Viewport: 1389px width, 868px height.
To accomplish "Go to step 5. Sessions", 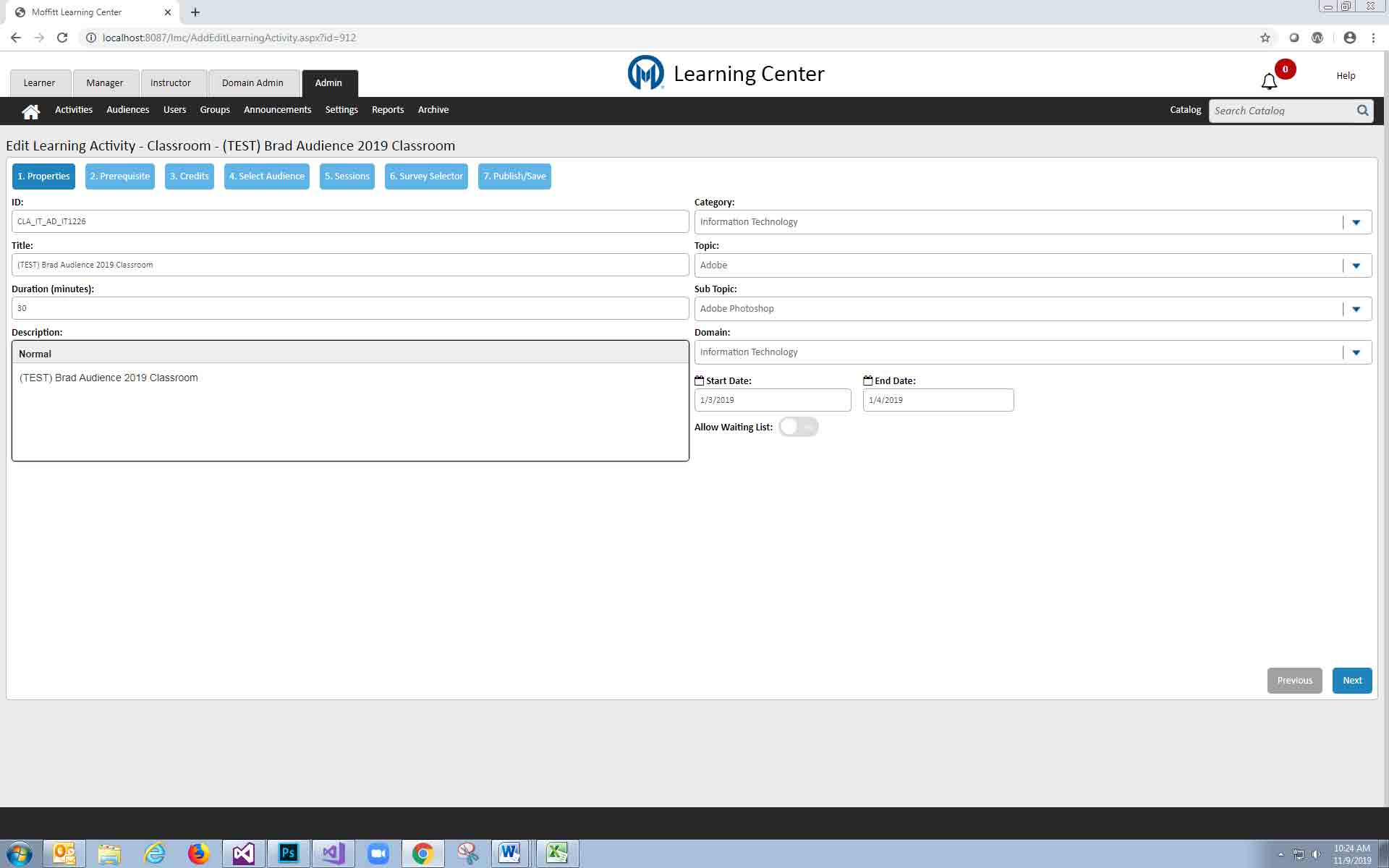I will coord(347,176).
